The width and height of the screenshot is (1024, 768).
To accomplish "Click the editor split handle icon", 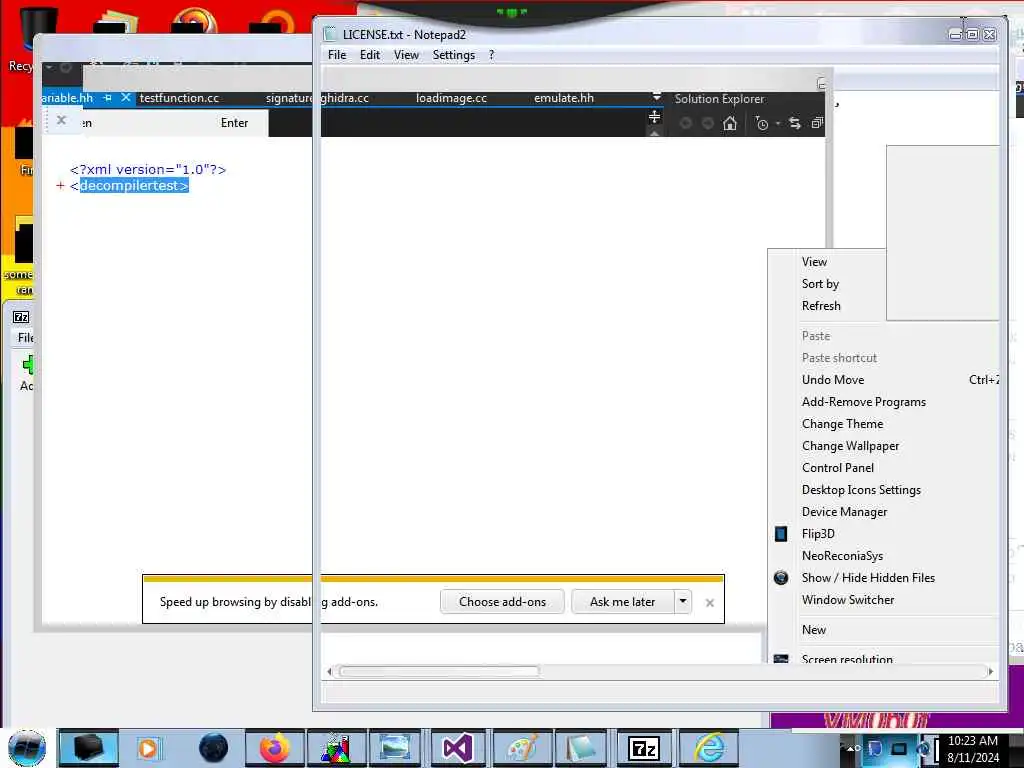I will point(654,117).
